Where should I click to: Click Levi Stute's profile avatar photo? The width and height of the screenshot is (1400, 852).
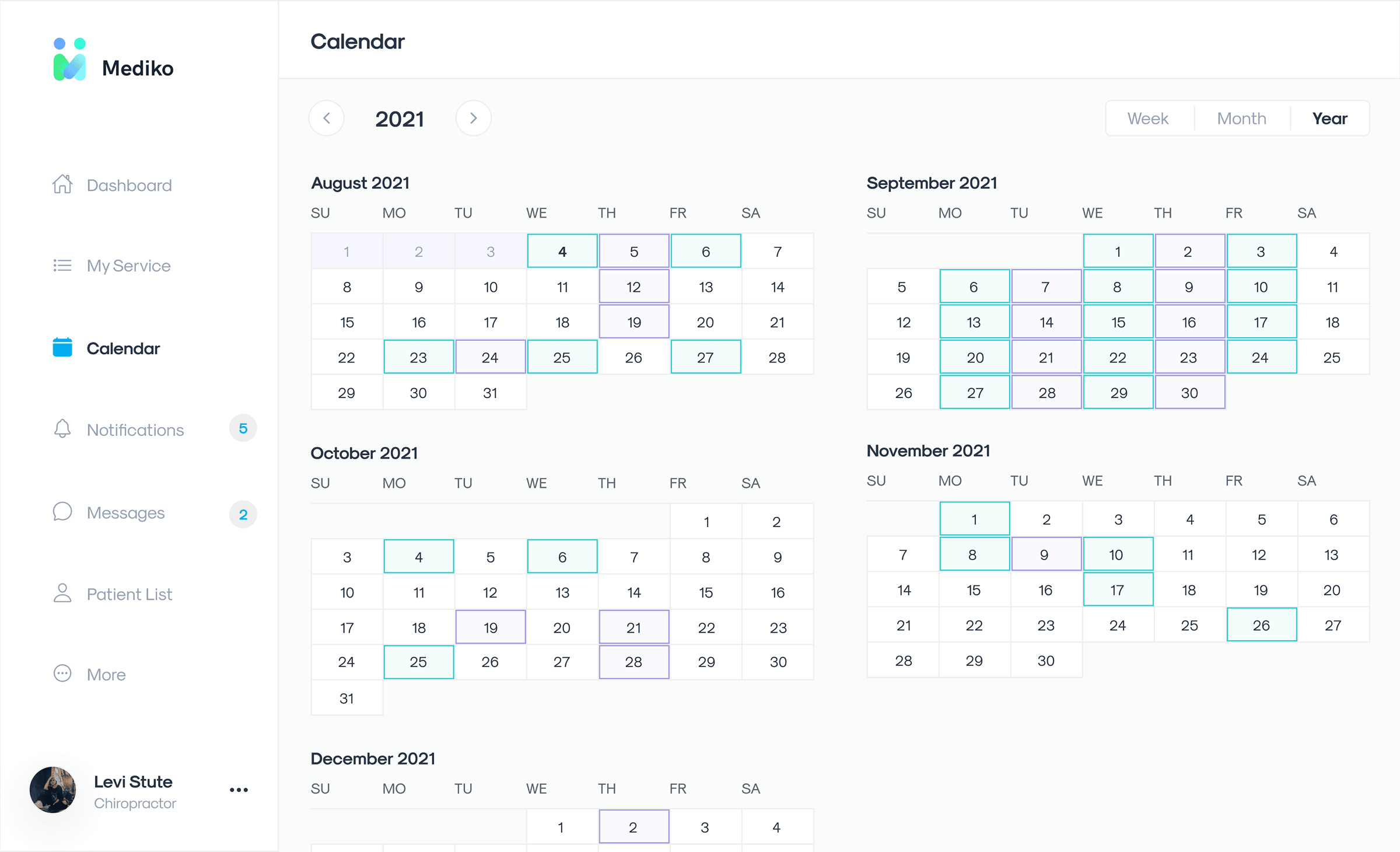pyautogui.click(x=52, y=790)
